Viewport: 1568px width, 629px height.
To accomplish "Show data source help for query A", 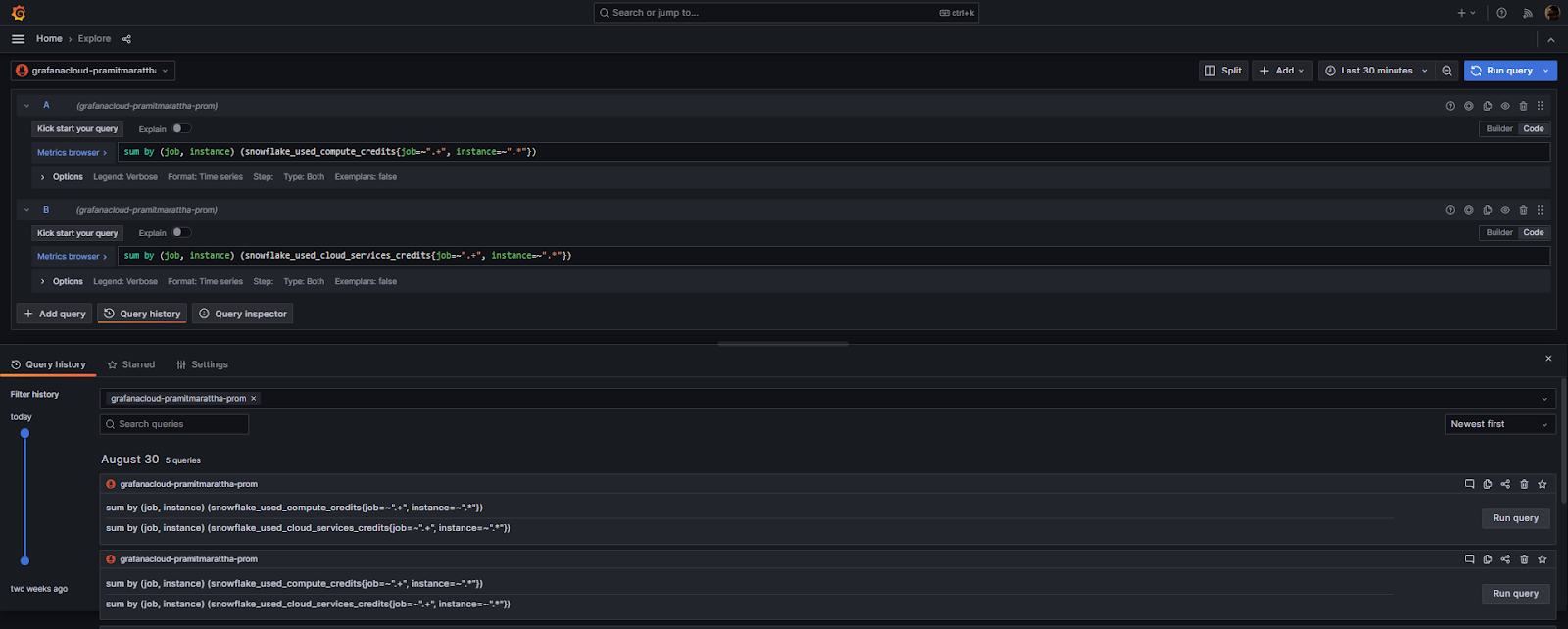I will click(1450, 106).
